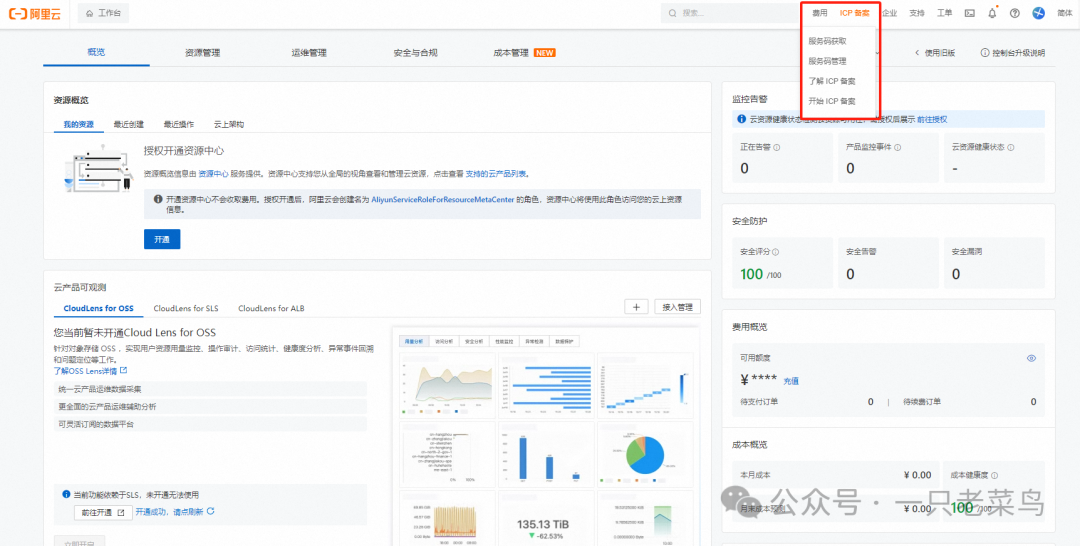Switch to the 概览 tab
The width and height of the screenshot is (1080, 546).
click(x=96, y=52)
